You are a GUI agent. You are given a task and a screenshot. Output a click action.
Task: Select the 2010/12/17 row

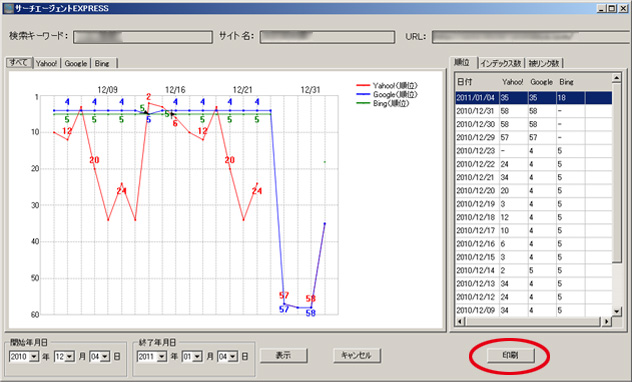point(534,231)
